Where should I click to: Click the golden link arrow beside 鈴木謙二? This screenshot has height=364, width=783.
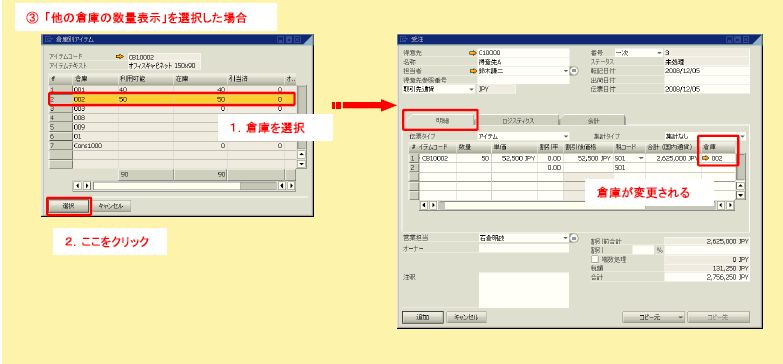point(472,71)
